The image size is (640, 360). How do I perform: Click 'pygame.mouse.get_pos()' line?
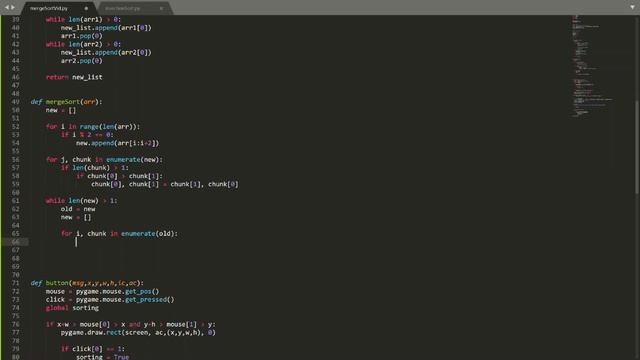[x=102, y=291]
